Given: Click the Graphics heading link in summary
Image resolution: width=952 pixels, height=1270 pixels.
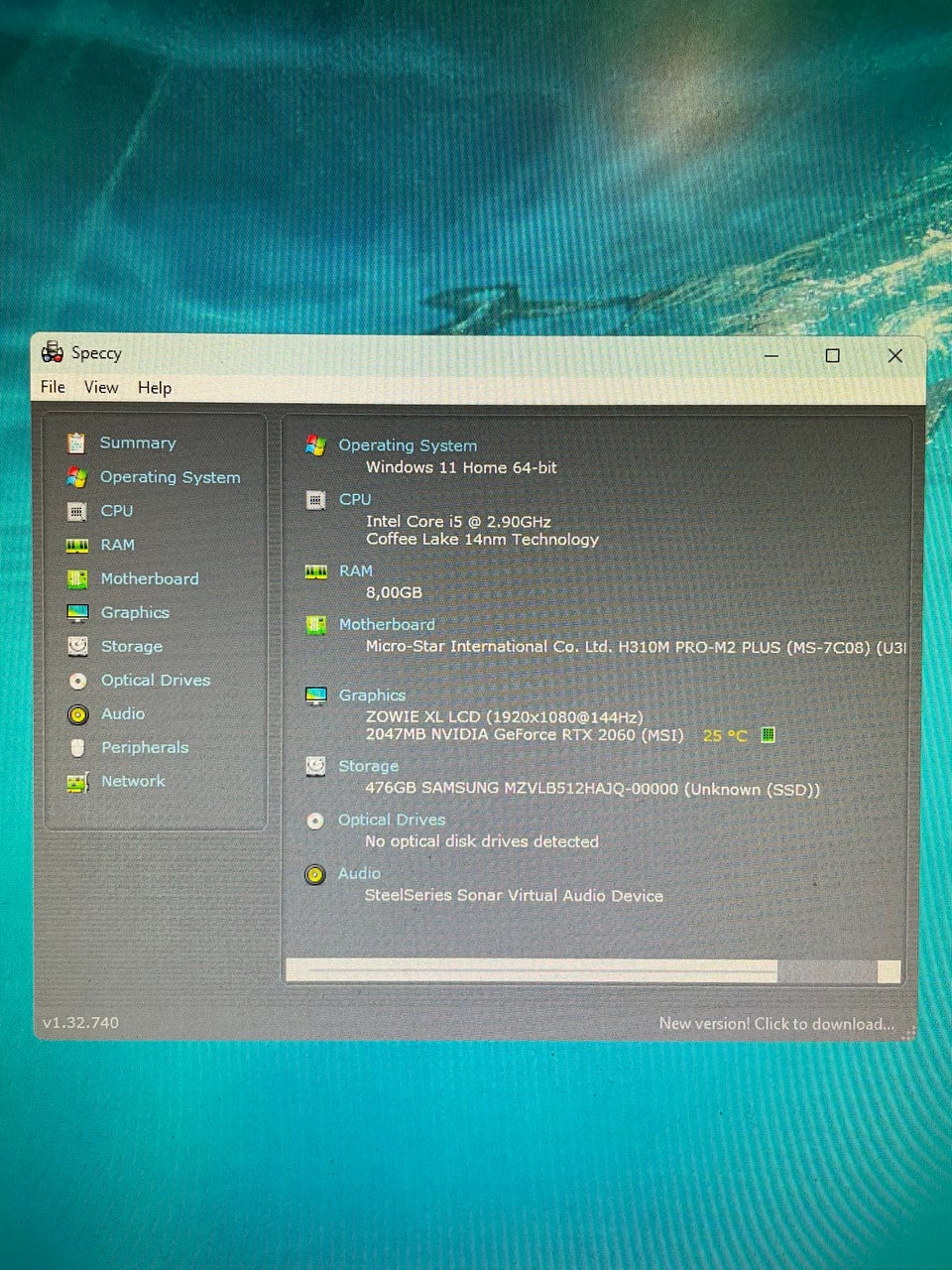Looking at the screenshot, I should click(x=372, y=696).
